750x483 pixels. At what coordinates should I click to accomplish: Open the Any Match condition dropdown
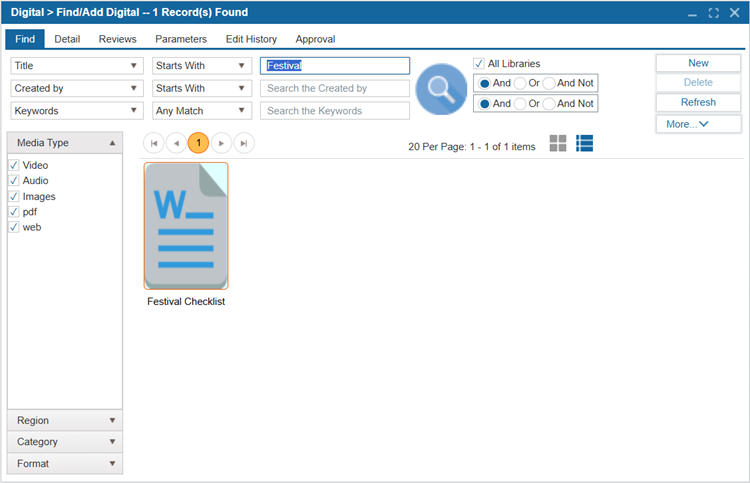(x=202, y=111)
